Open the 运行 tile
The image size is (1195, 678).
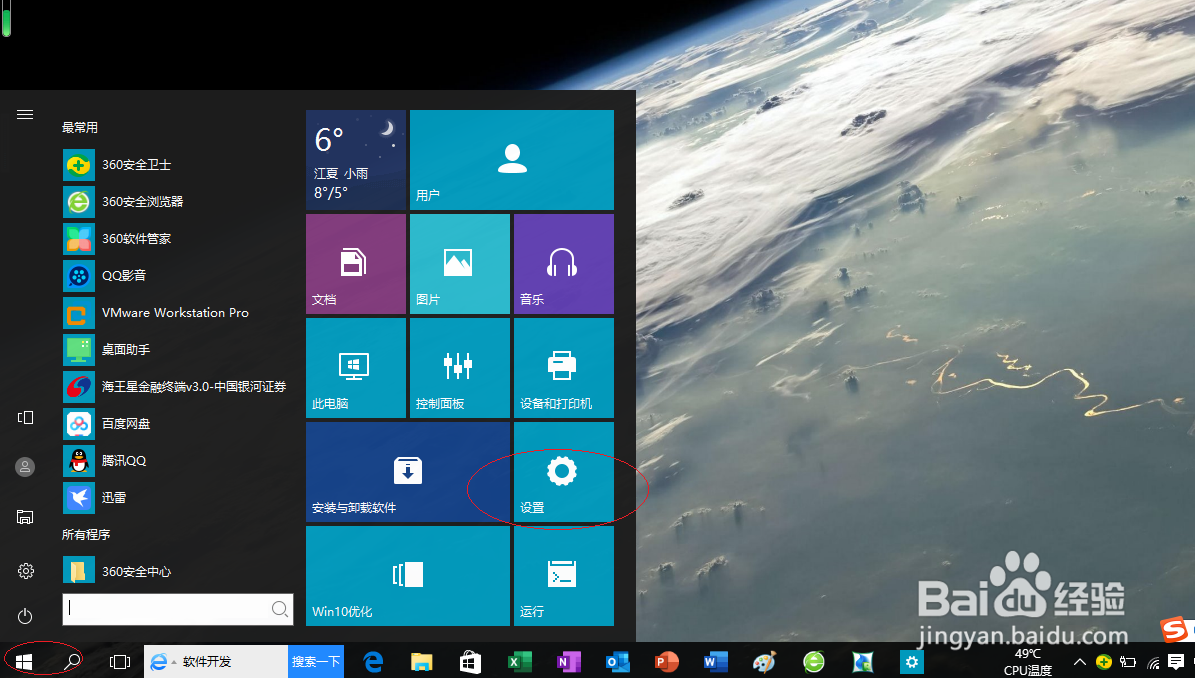point(563,576)
